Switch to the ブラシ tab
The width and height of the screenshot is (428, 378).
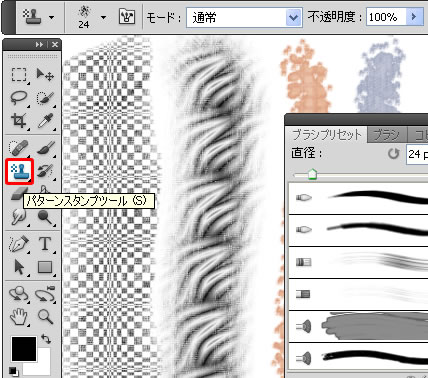point(387,135)
